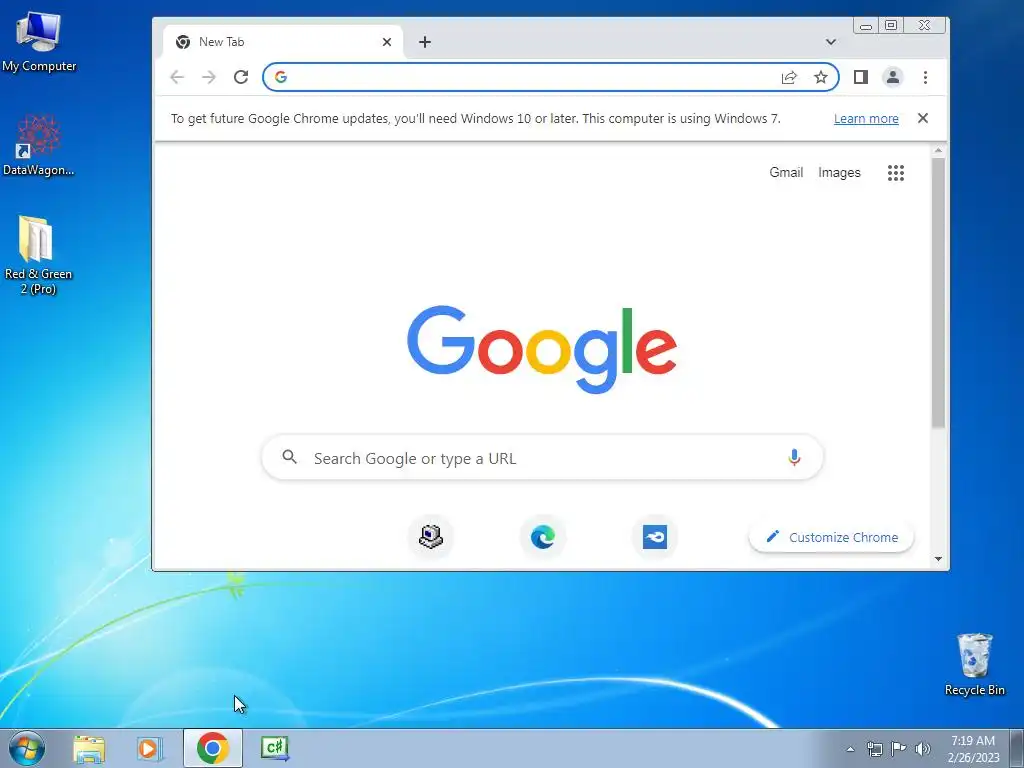The width and height of the screenshot is (1024, 768).
Task: Open the Gmail link
Action: pyautogui.click(x=786, y=172)
